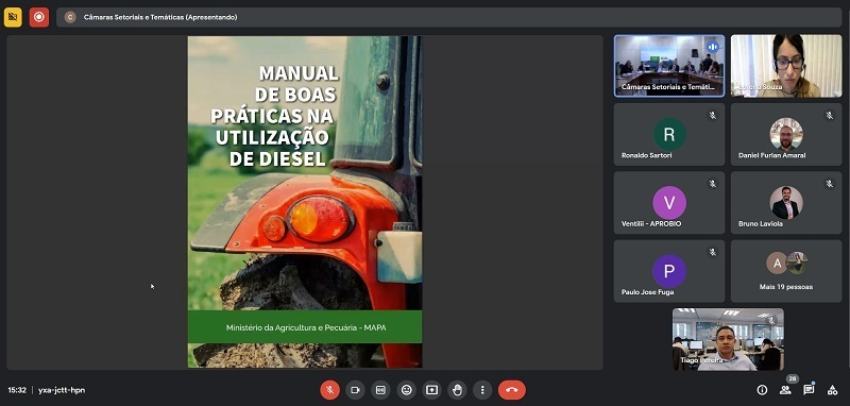This screenshot has height=406, width=850.
Task: Click Daniel Furlan Amaral's profile photo
Action: pyautogui.click(x=786, y=134)
